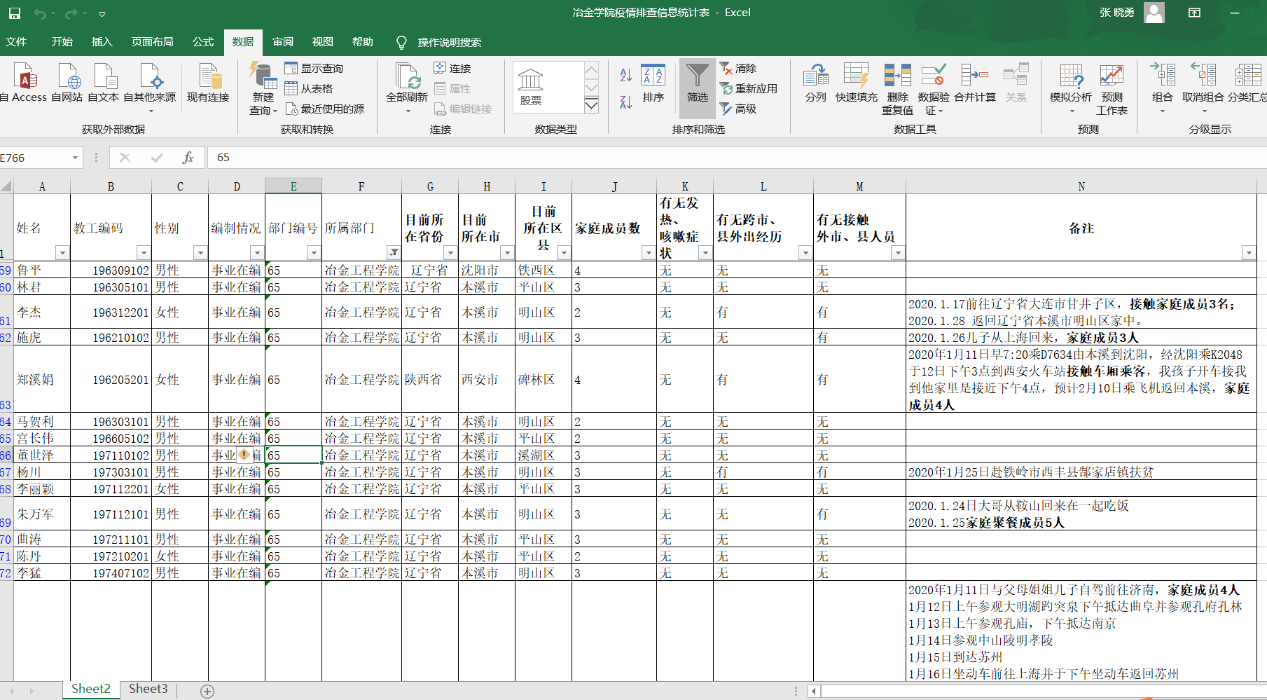Viewport: 1267px width, 700px height.
Task: Click 快速填充 flash fill
Action: (x=856, y=83)
